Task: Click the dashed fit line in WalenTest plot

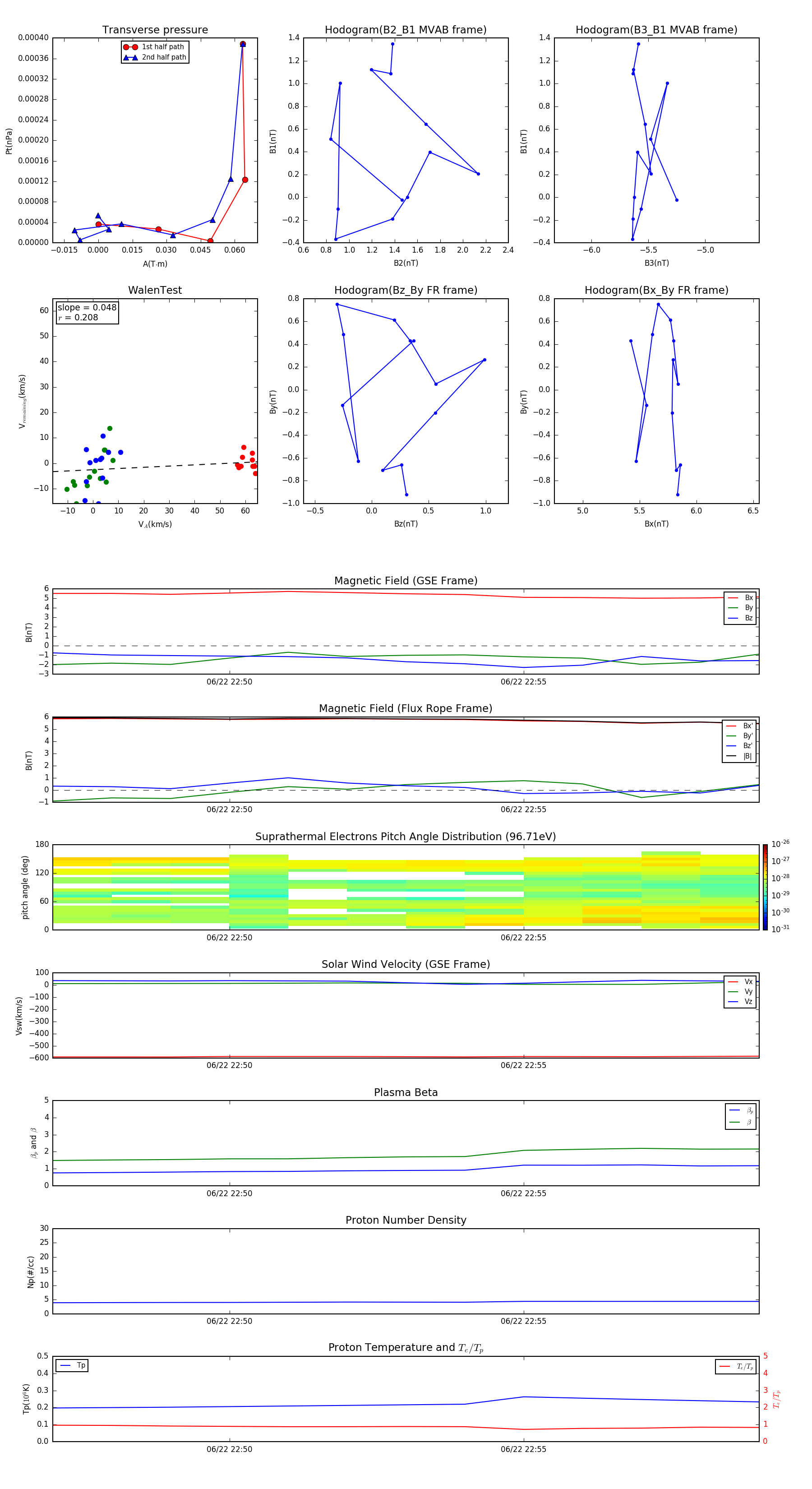Action: [155, 467]
